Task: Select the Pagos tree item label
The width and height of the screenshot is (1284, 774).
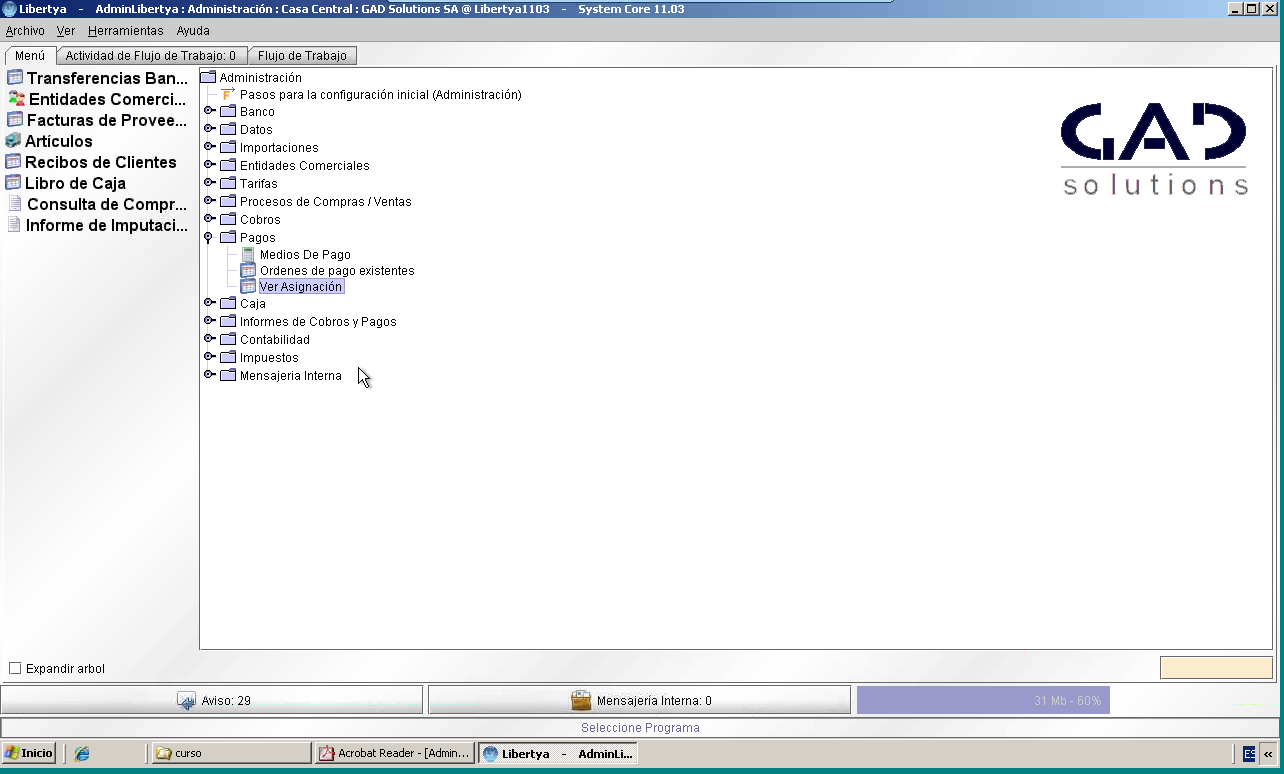Action: (257, 238)
